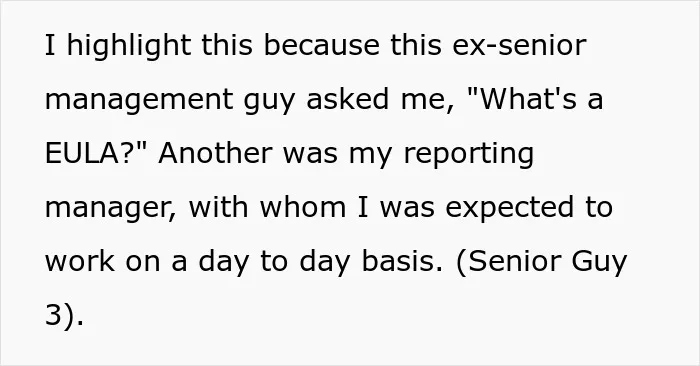Click the word "me," before the quote
The width and height of the screenshot is (700, 366).
click(x=427, y=101)
